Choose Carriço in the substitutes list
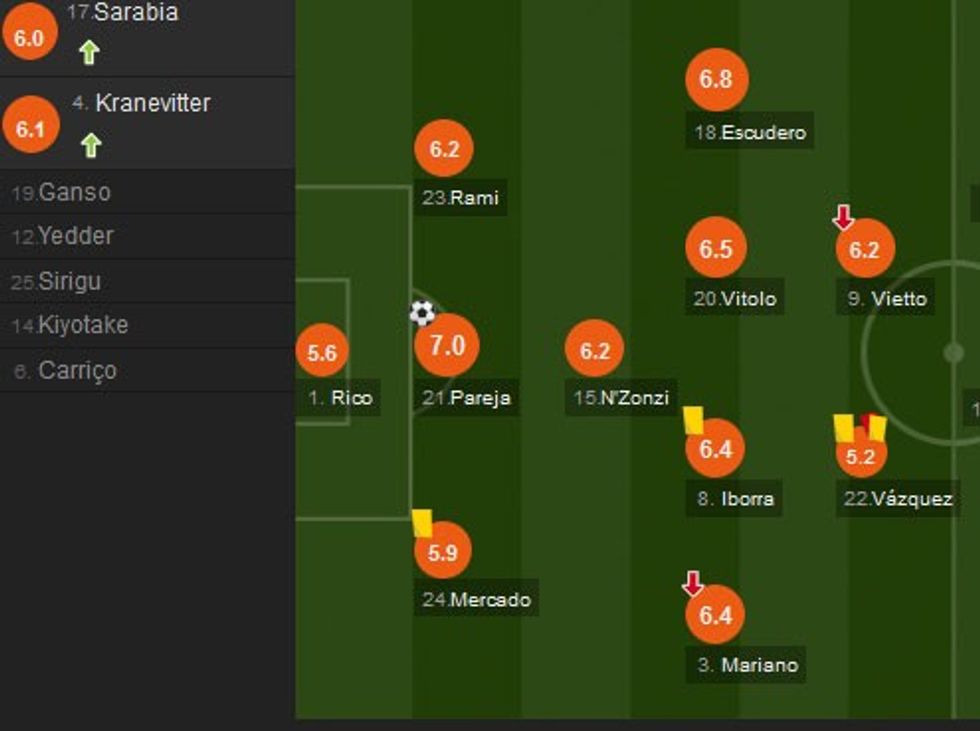980x731 pixels. (147, 370)
